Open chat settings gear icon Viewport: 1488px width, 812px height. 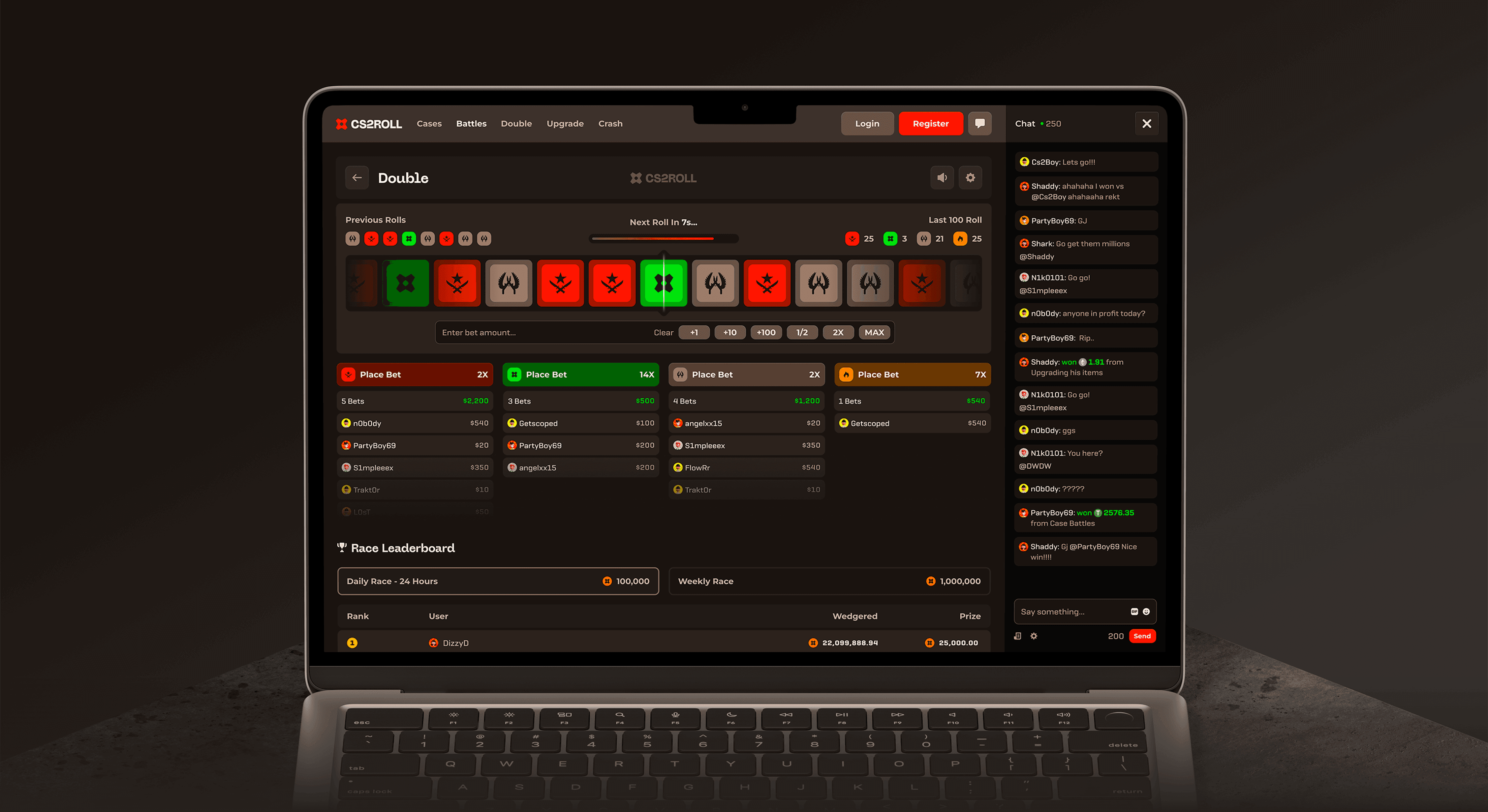coord(1034,636)
